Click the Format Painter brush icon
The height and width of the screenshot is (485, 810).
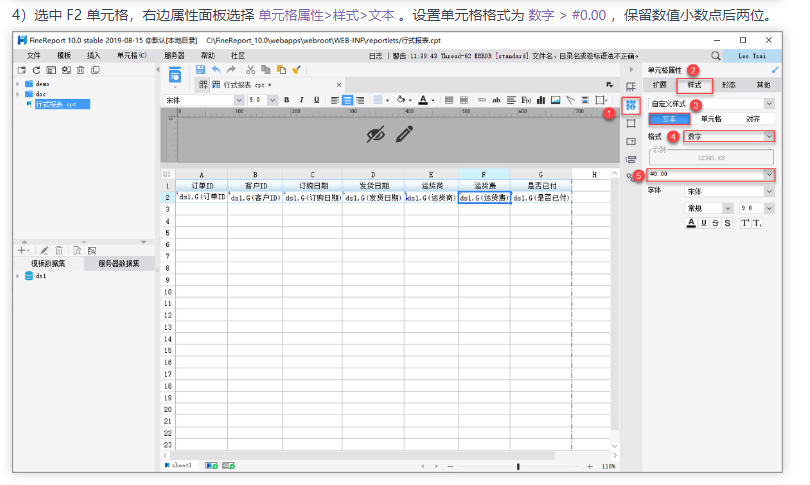click(x=296, y=70)
